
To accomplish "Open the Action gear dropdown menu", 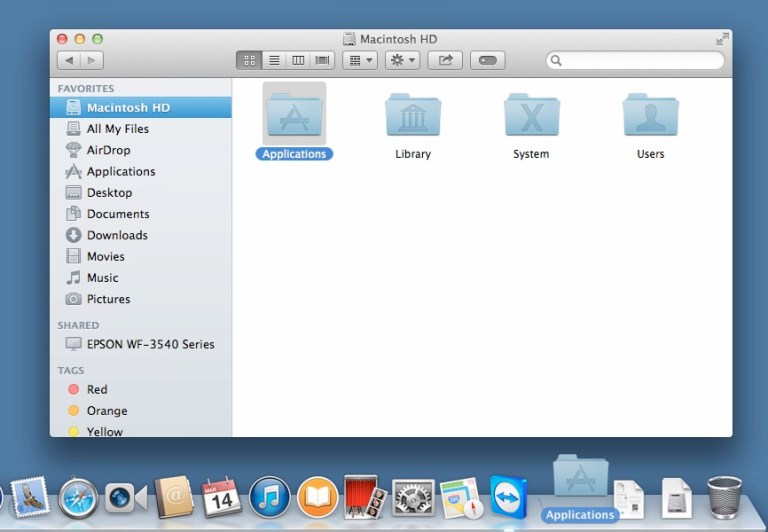I will (403, 61).
